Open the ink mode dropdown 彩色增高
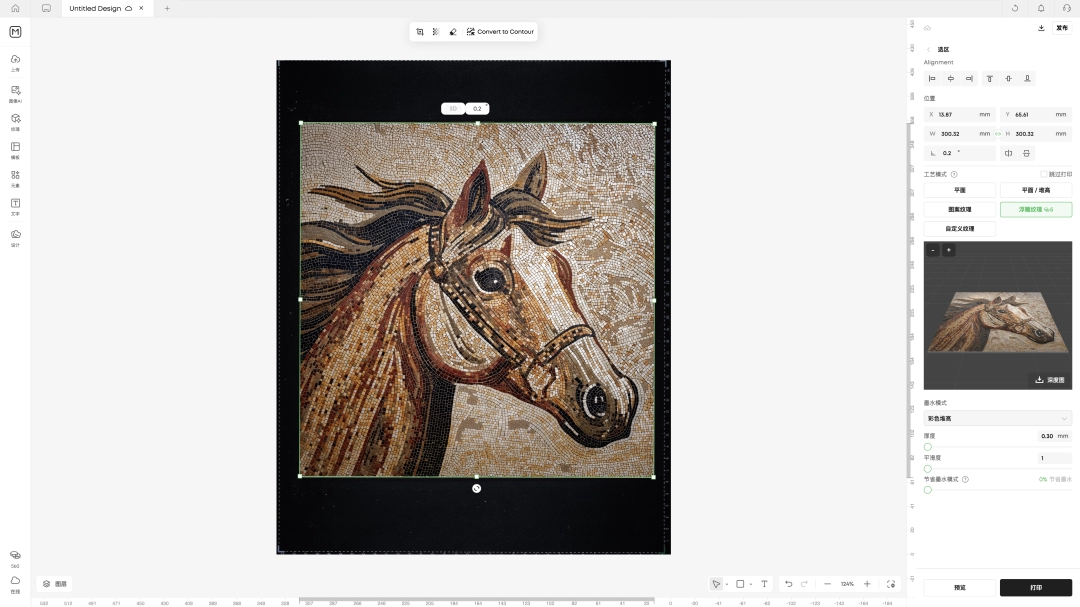1080x607 pixels. click(x=997, y=418)
